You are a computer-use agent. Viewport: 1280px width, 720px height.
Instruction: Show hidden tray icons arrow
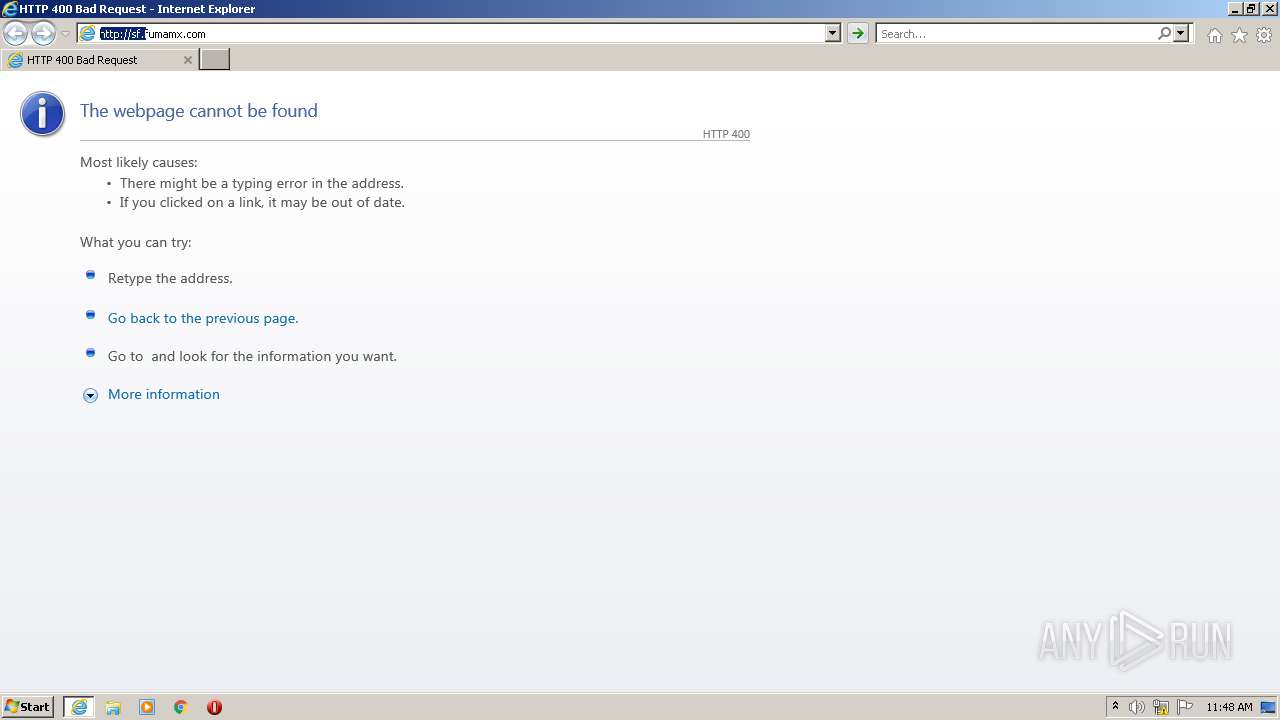click(1115, 707)
